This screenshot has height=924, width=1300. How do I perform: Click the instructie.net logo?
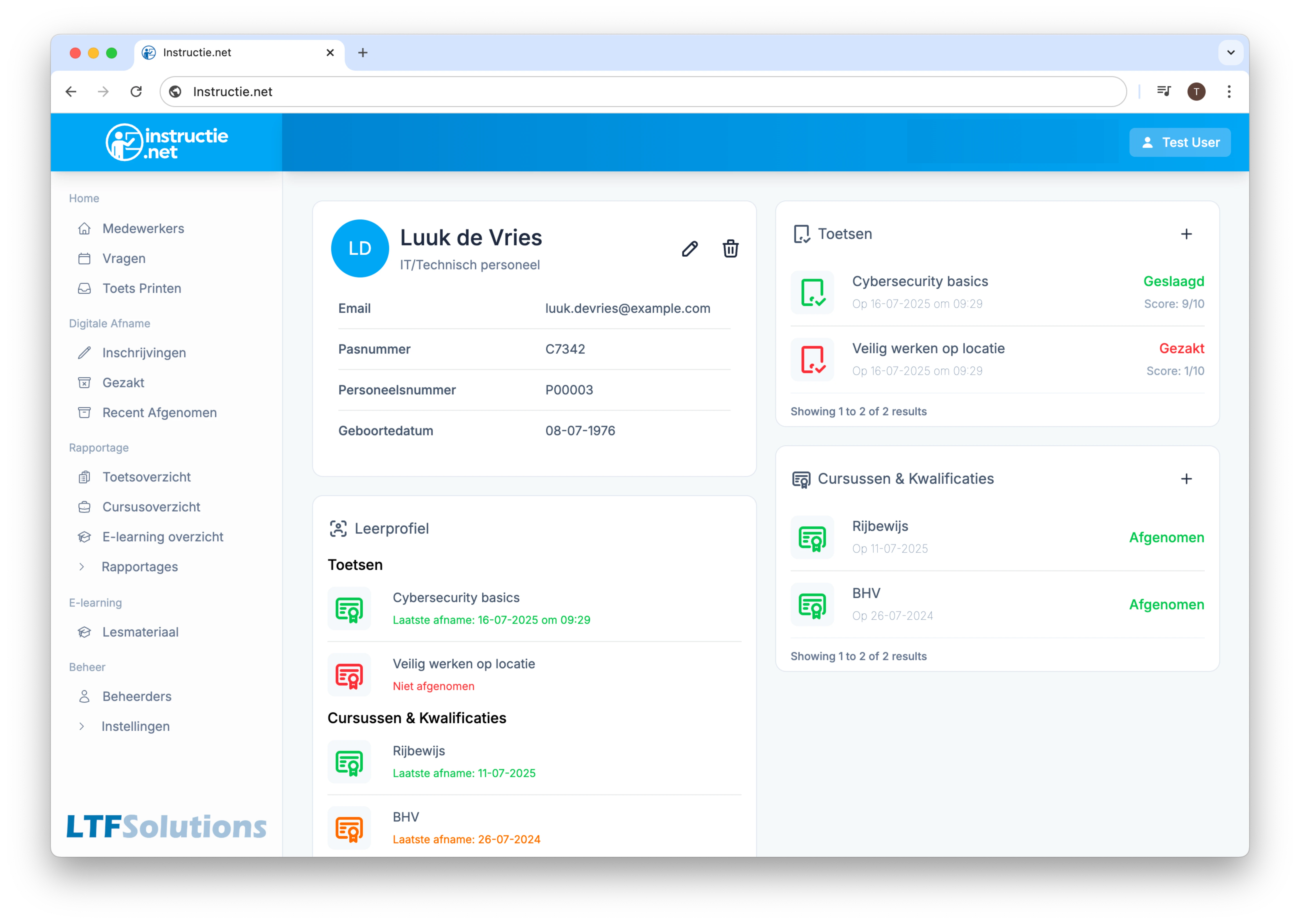167,142
